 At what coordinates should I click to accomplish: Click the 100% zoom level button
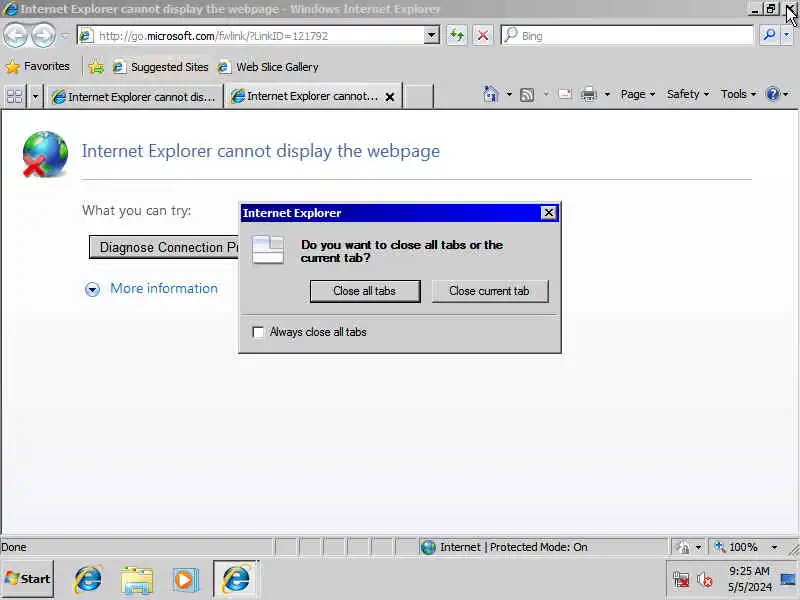(x=738, y=547)
